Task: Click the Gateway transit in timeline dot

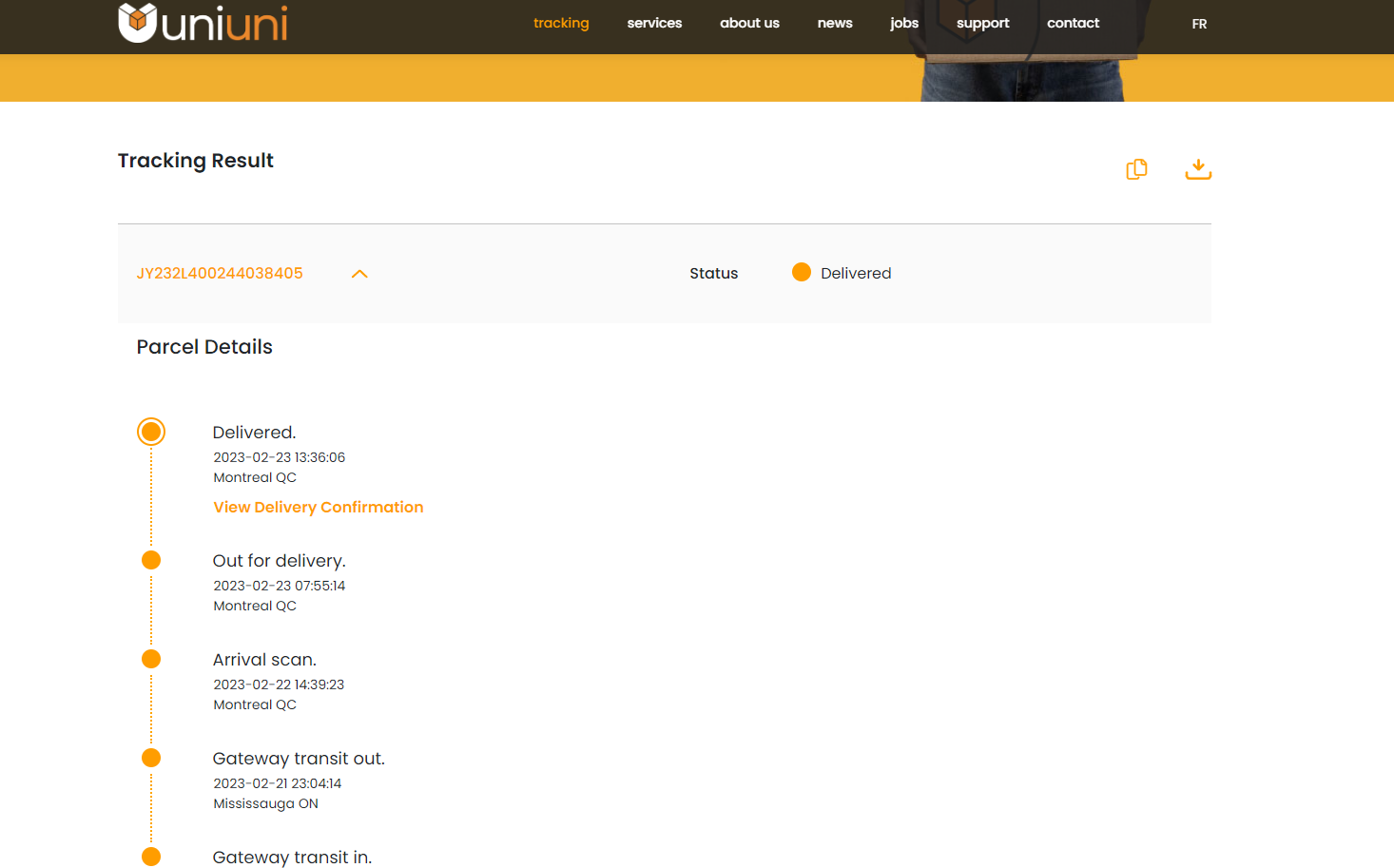Action: [151, 857]
